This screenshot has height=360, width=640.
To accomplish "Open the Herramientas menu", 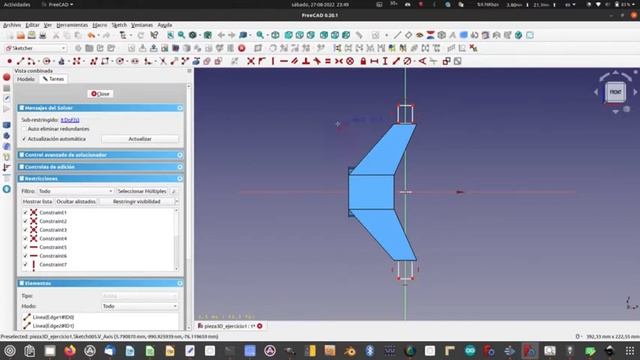I will click(72, 25).
